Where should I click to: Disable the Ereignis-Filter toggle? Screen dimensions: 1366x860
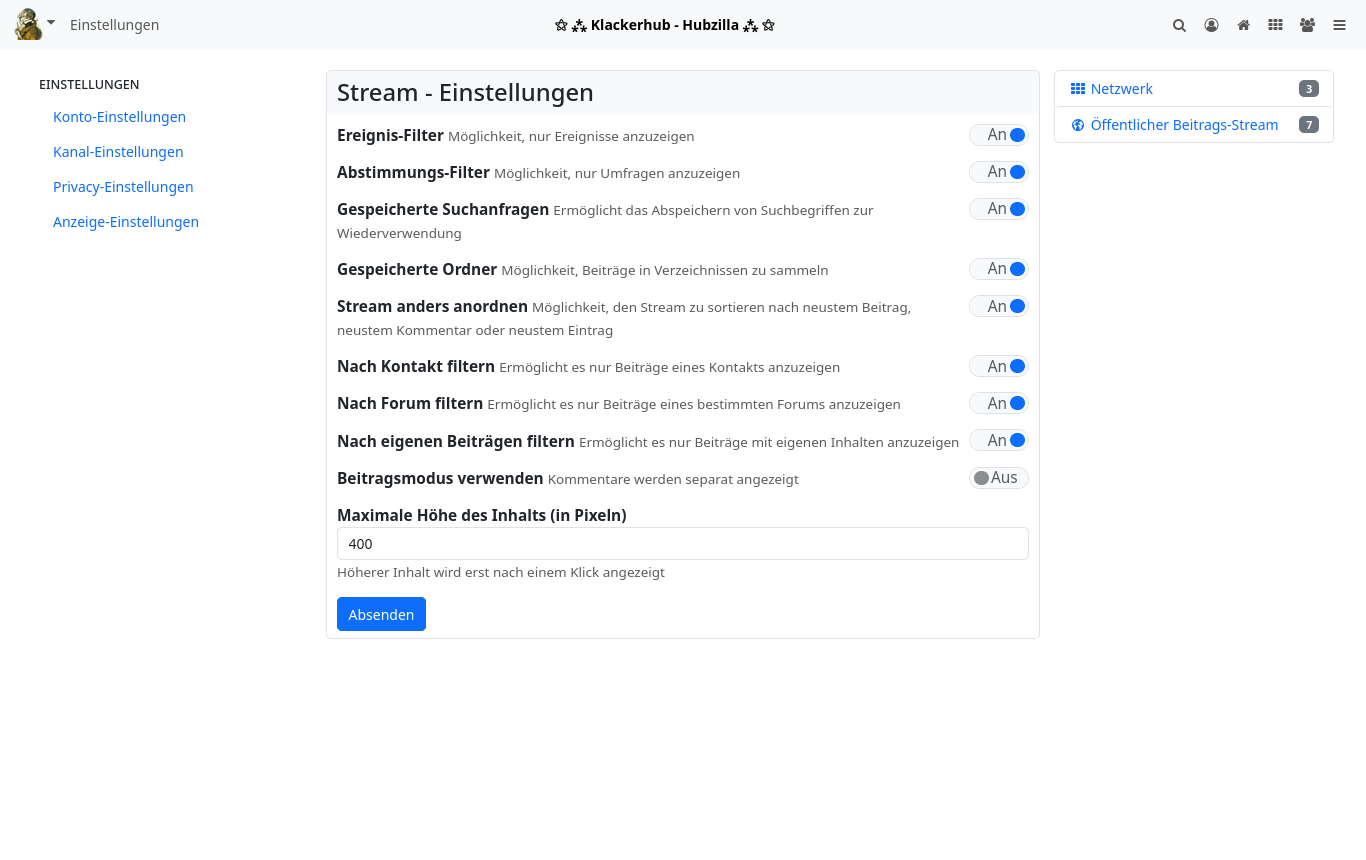998,135
